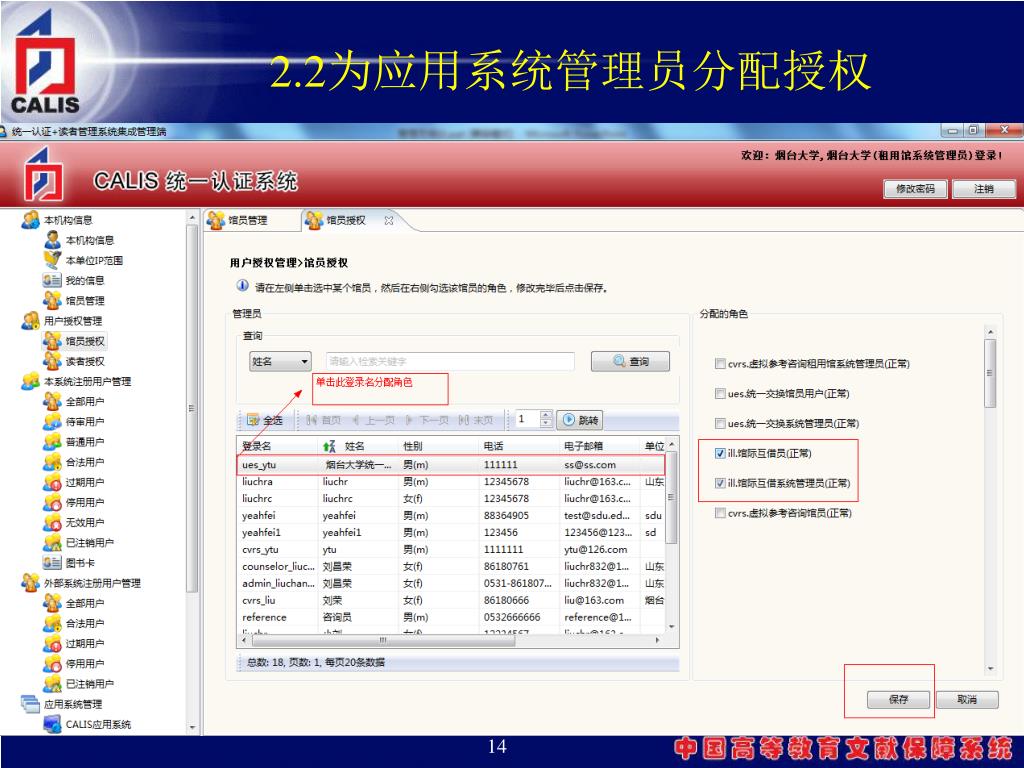Open 过期用户 icon under 本系统注册用户管理
1024x768 pixels.
(x=52, y=483)
